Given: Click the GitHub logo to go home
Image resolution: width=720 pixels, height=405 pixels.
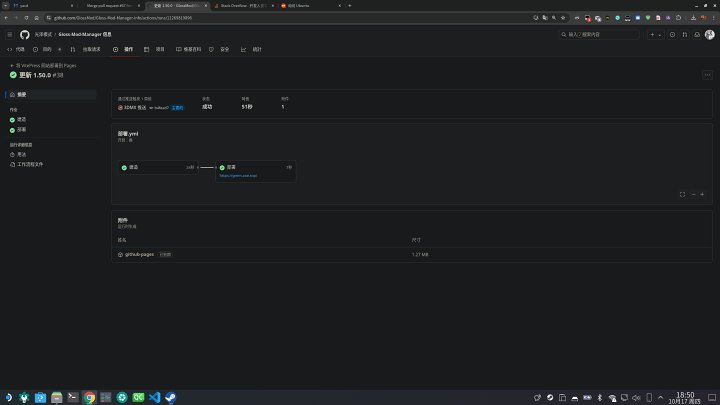Looking at the screenshot, I should click(25, 34).
